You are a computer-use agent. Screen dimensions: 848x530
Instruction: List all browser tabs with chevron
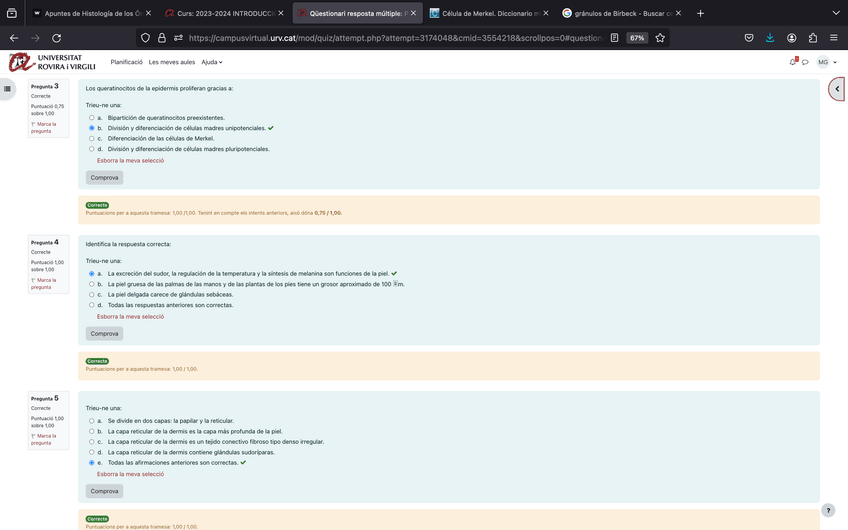(836, 13)
